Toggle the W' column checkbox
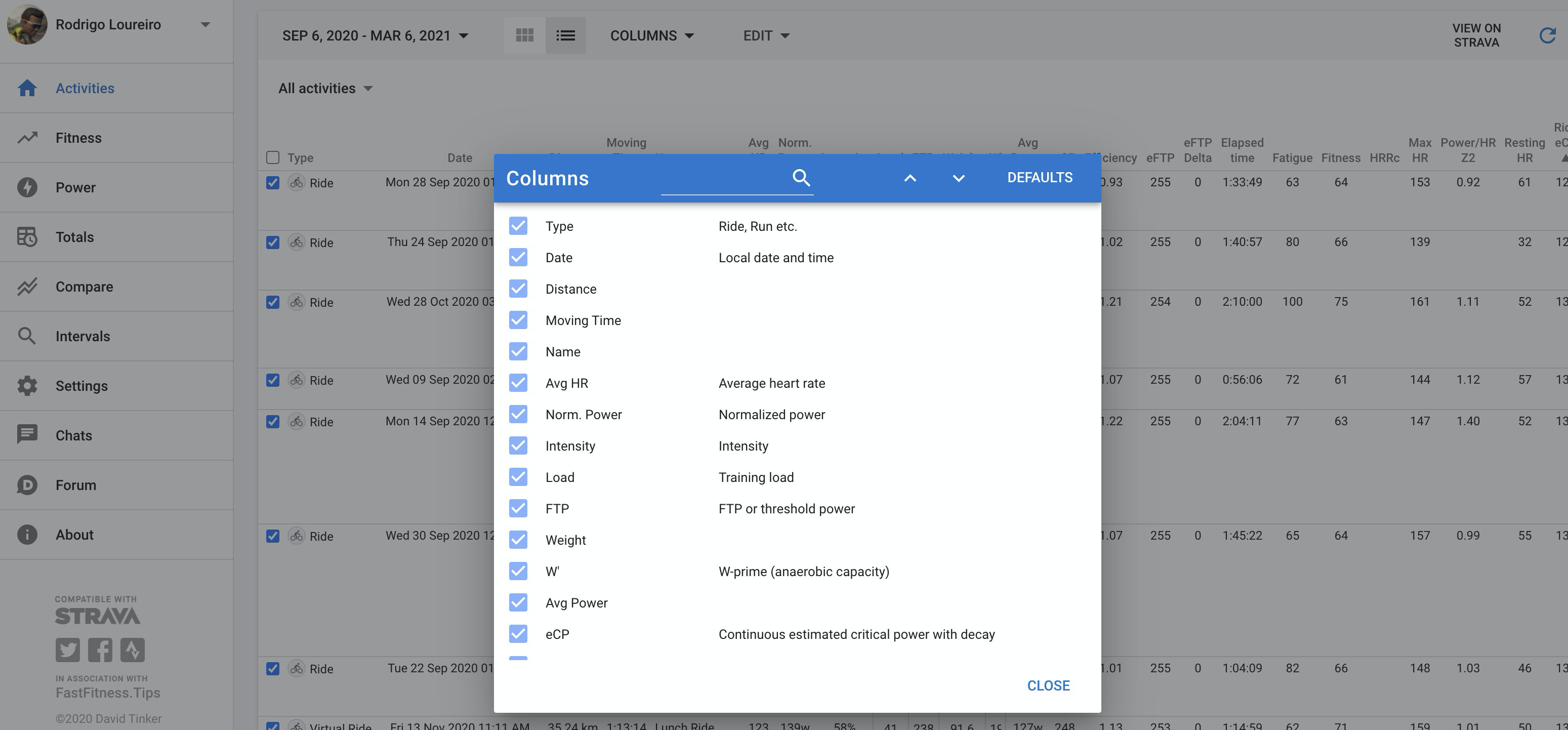This screenshot has height=730, width=1568. click(x=518, y=571)
